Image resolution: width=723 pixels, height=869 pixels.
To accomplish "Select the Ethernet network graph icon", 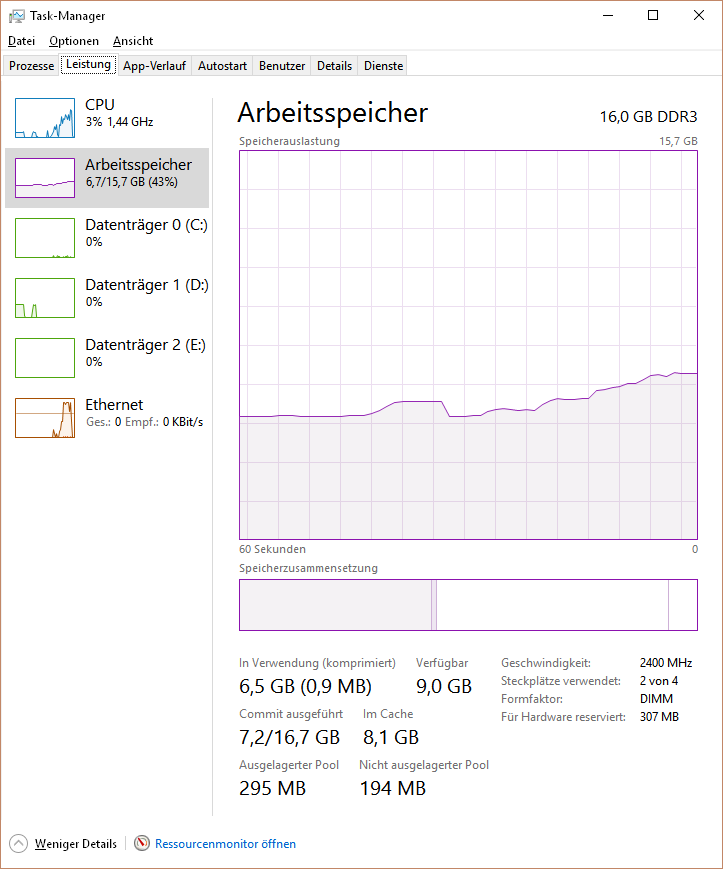I will coord(45,418).
